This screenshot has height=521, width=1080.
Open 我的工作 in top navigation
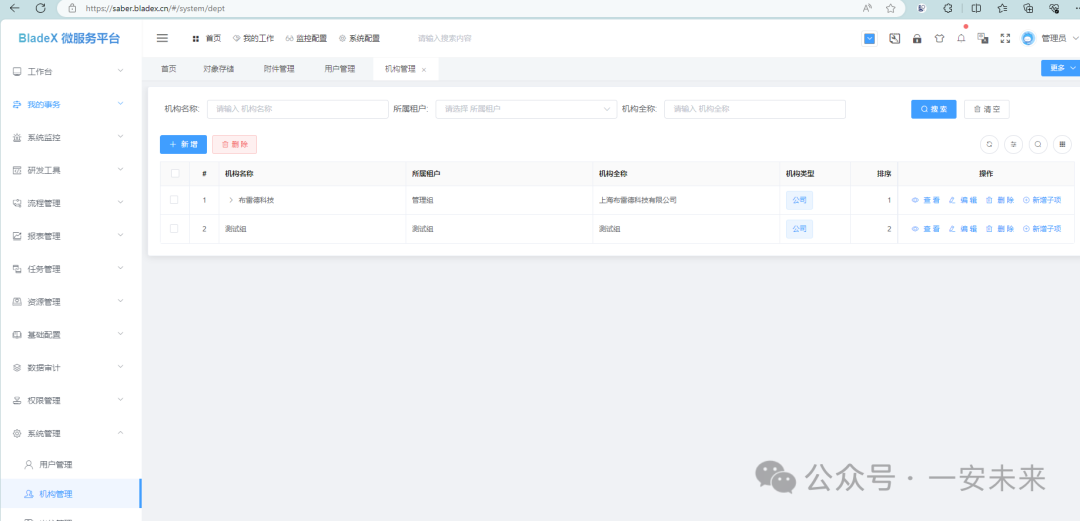pyautogui.click(x=253, y=39)
